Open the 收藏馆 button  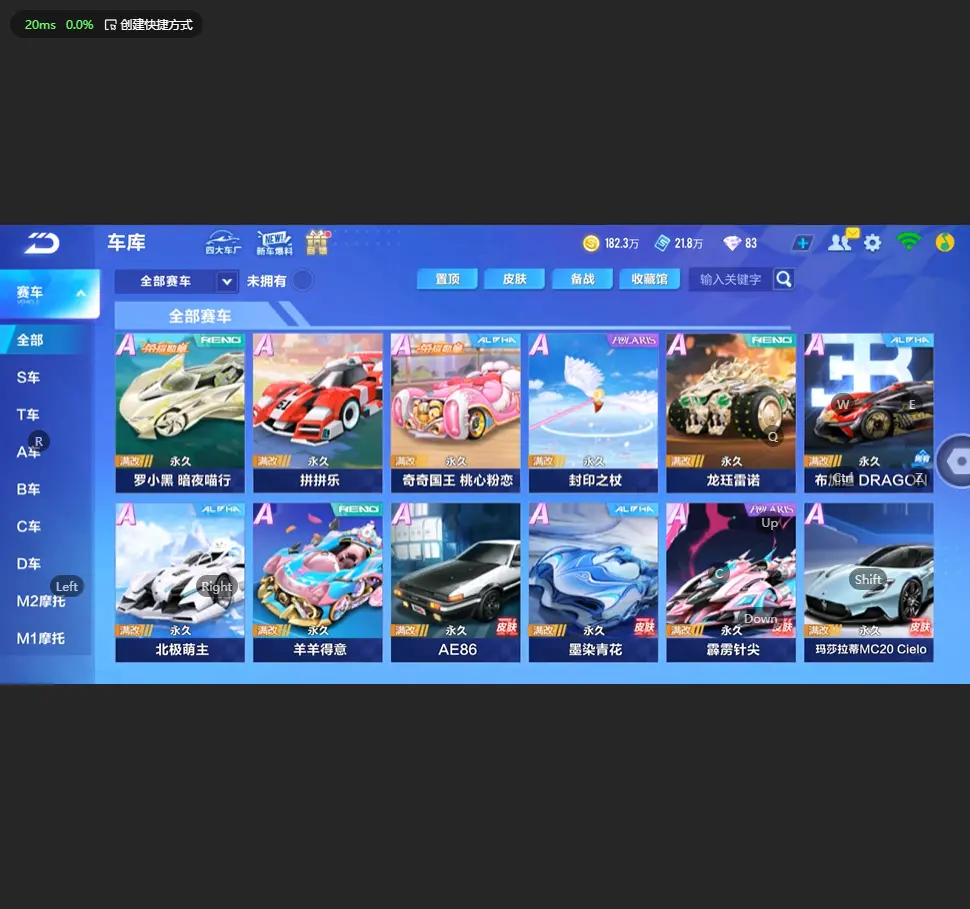[x=650, y=279]
